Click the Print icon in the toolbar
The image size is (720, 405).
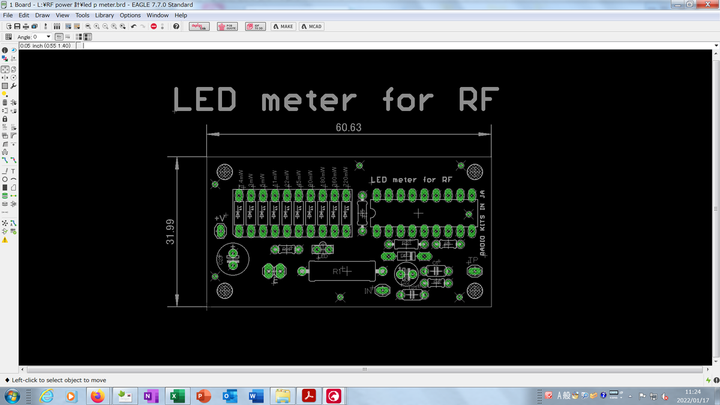point(28,26)
